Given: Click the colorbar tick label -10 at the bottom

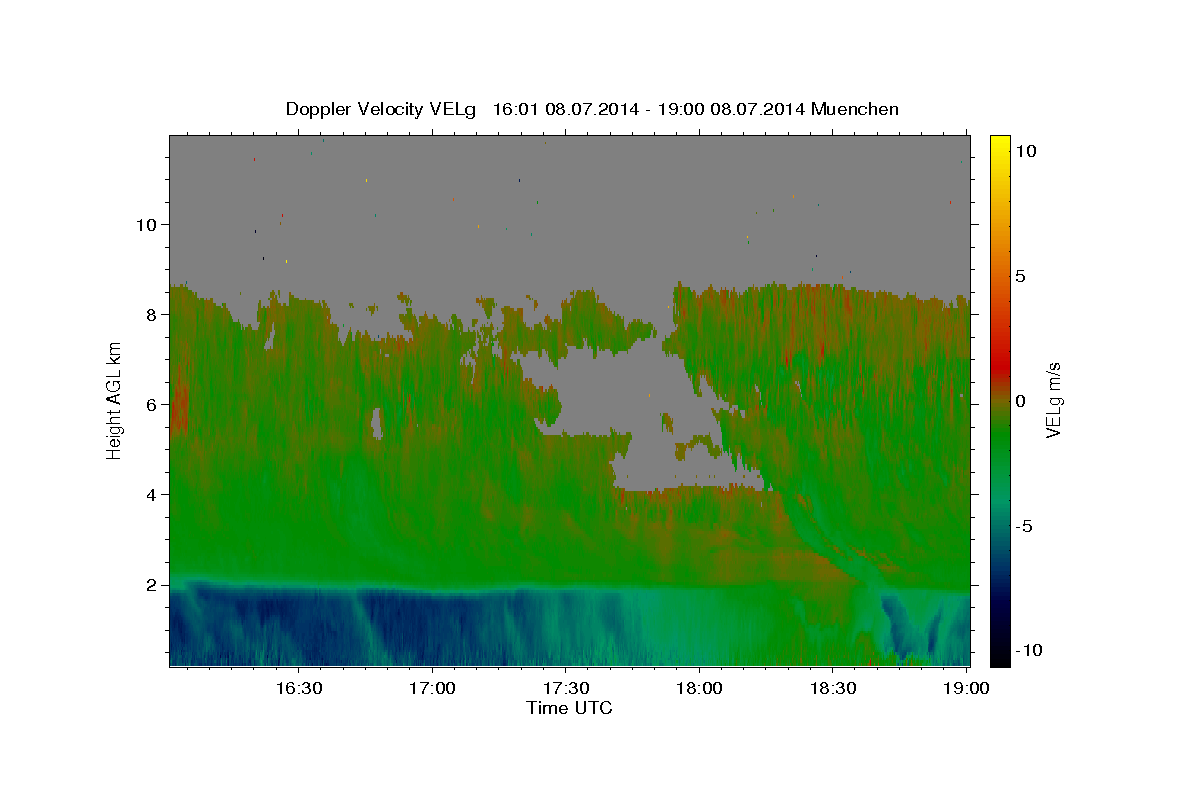Looking at the screenshot, I should [1030, 650].
